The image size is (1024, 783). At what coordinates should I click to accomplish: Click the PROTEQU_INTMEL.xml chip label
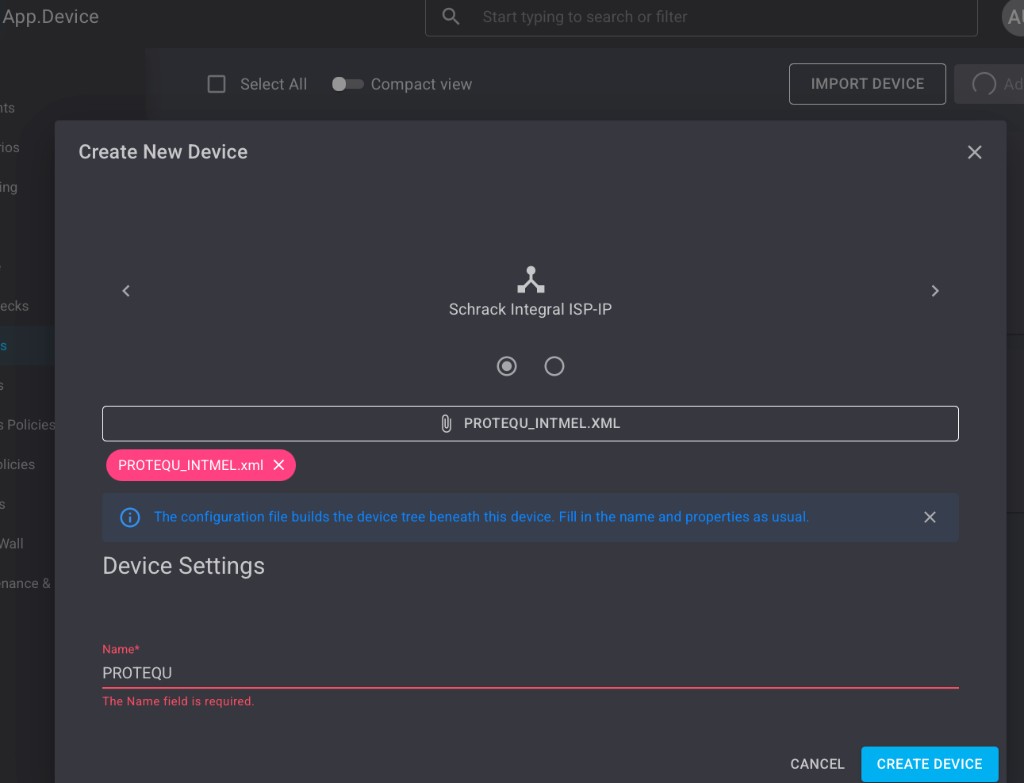191,465
